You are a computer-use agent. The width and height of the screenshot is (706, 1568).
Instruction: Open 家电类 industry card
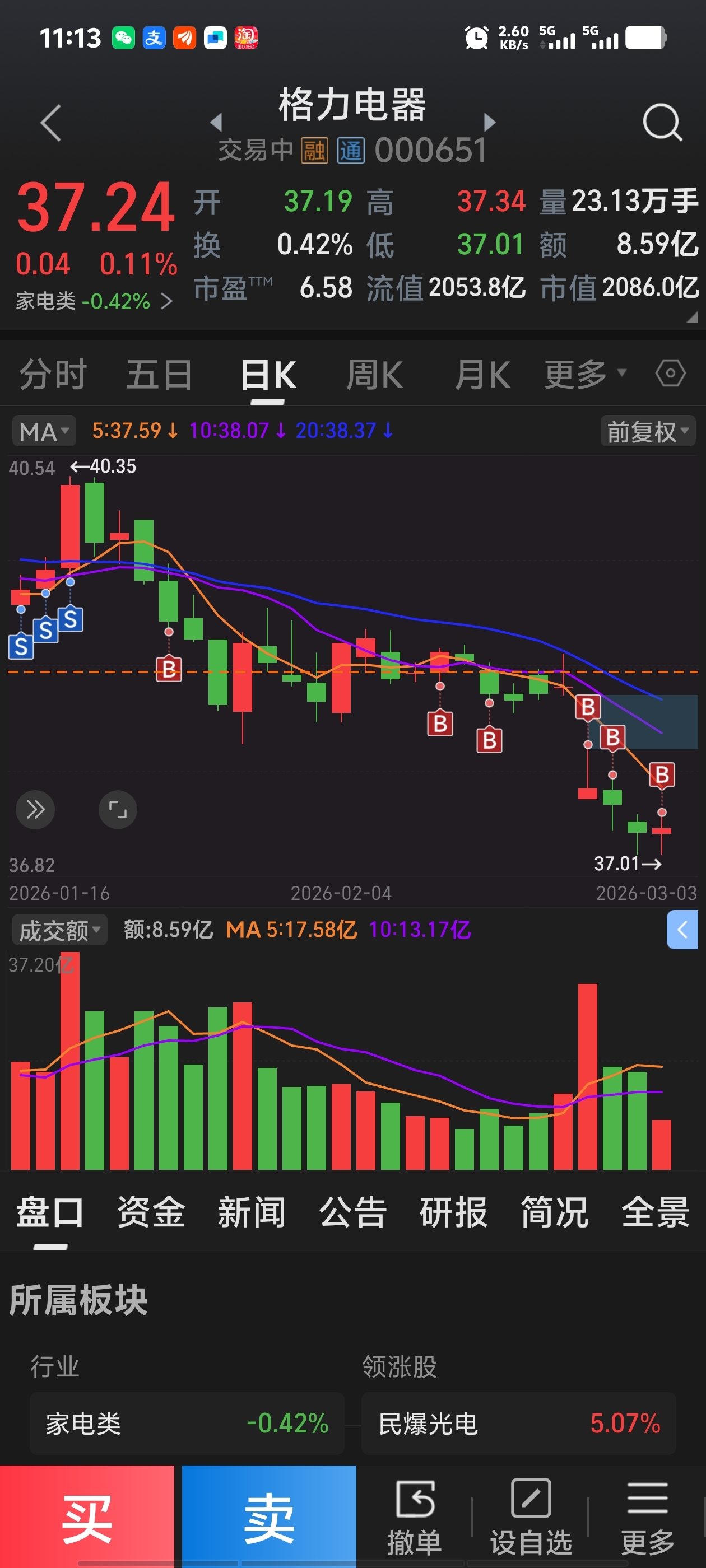(187, 1423)
